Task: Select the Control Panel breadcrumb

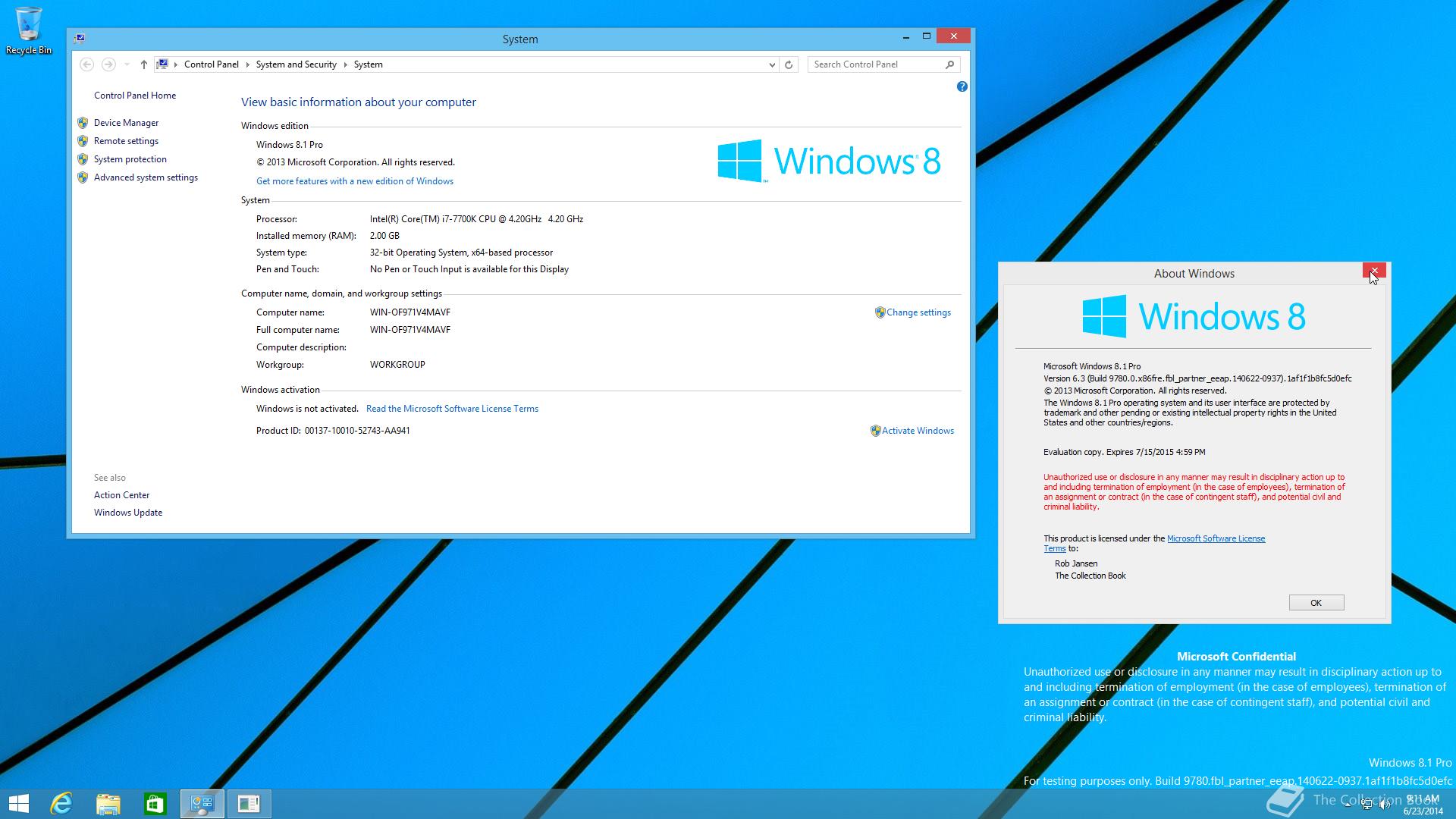Action: 211,64
